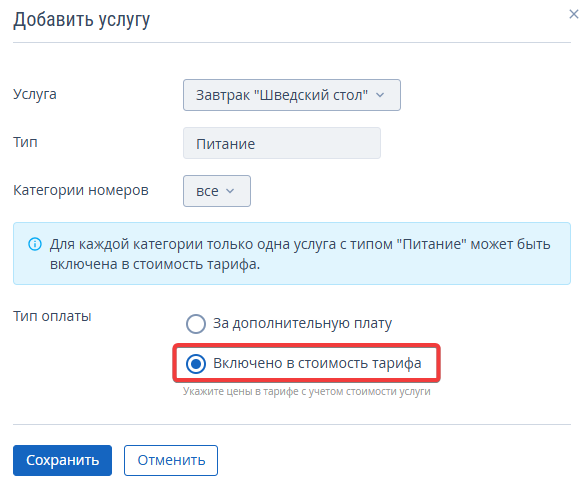
Task: Click the Питание type field
Action: click(x=282, y=143)
